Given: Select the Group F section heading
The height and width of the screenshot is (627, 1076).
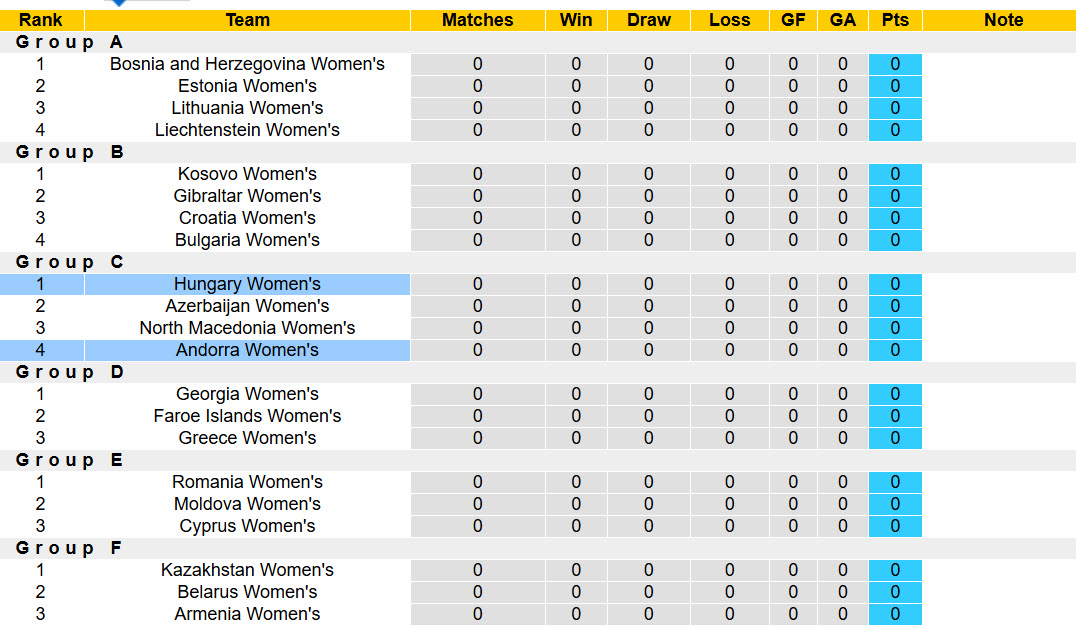Looking at the screenshot, I should coord(69,548).
